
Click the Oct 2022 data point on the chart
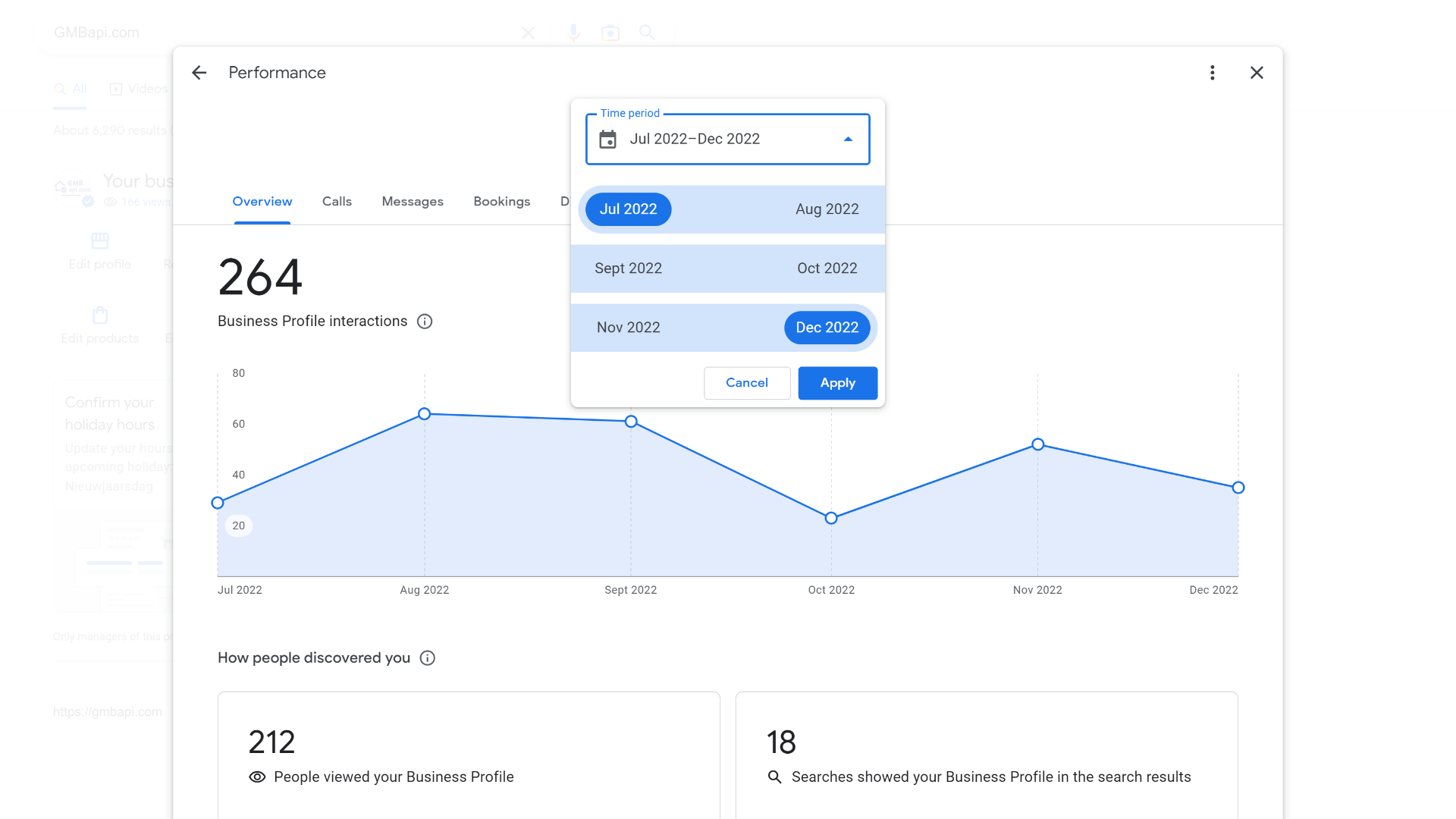831,517
